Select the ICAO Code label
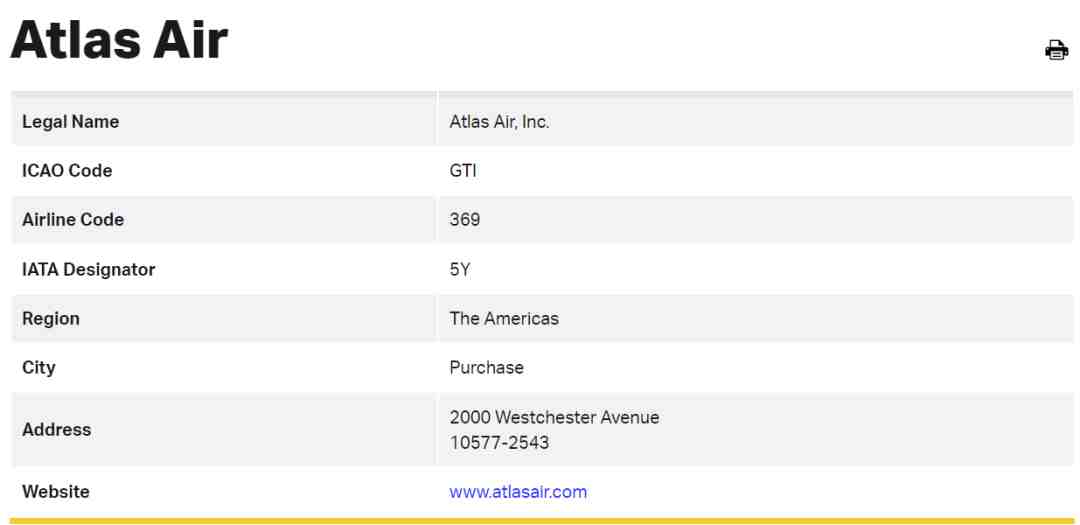 coord(67,171)
